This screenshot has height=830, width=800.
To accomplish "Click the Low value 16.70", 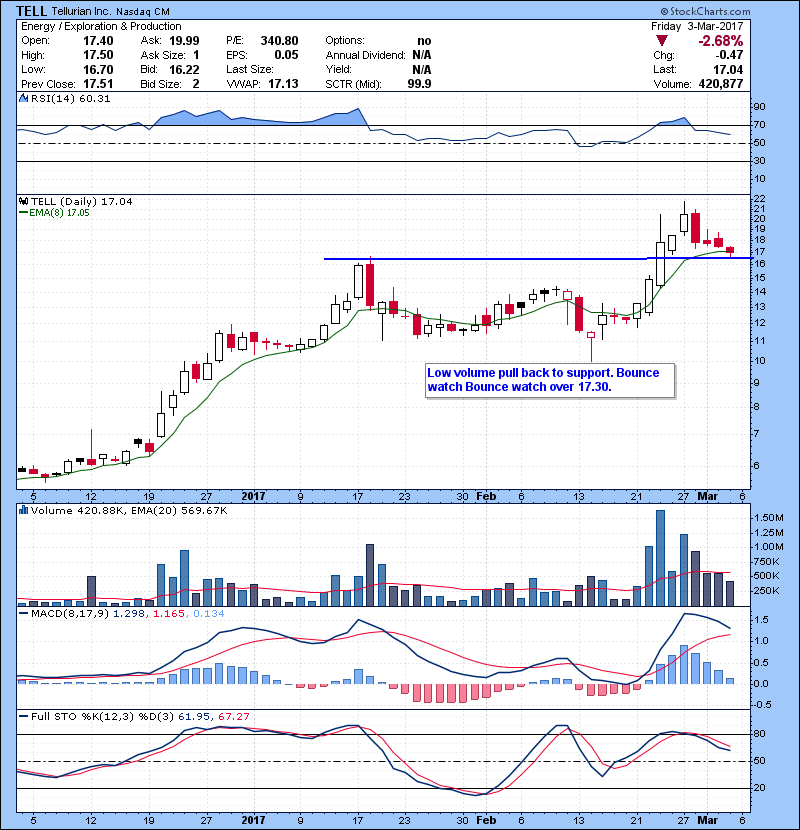I will tap(98, 69).
